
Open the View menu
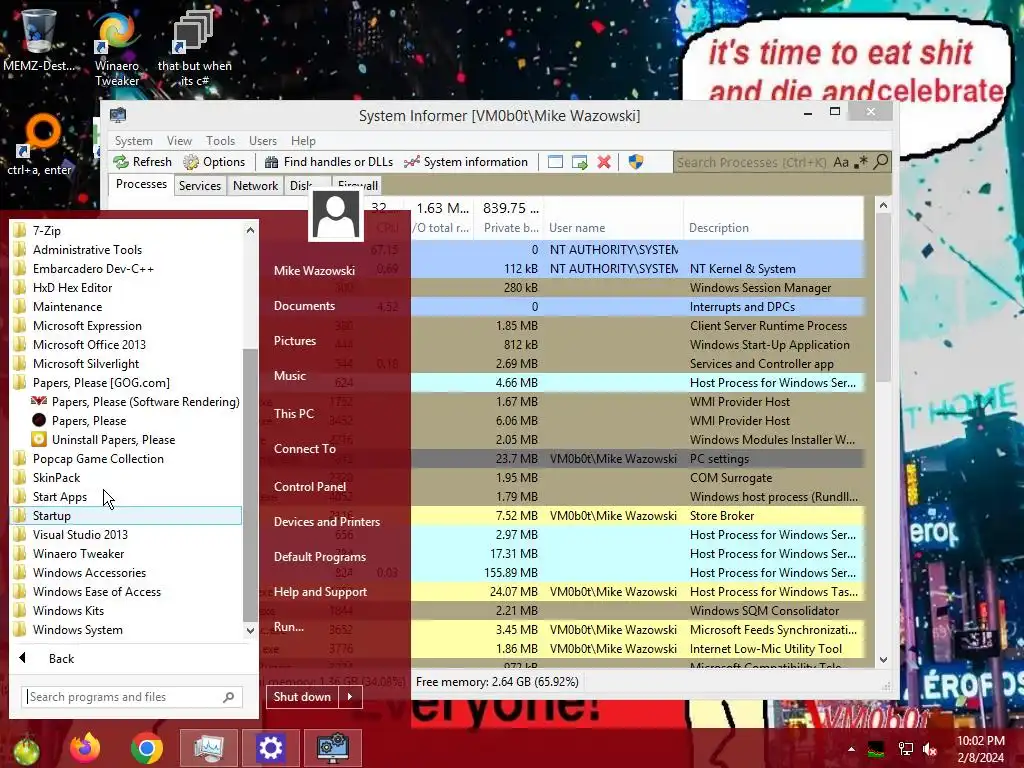click(179, 140)
